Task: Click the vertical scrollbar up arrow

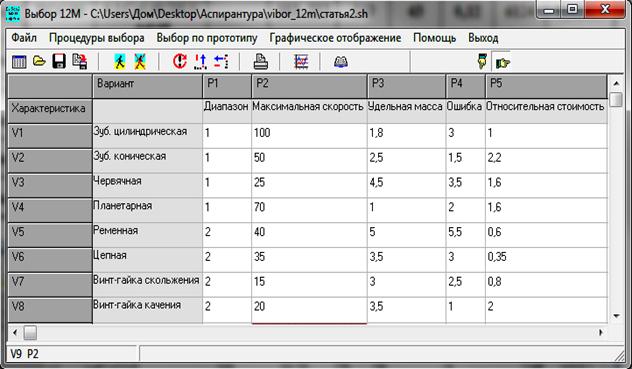Action: [616, 83]
